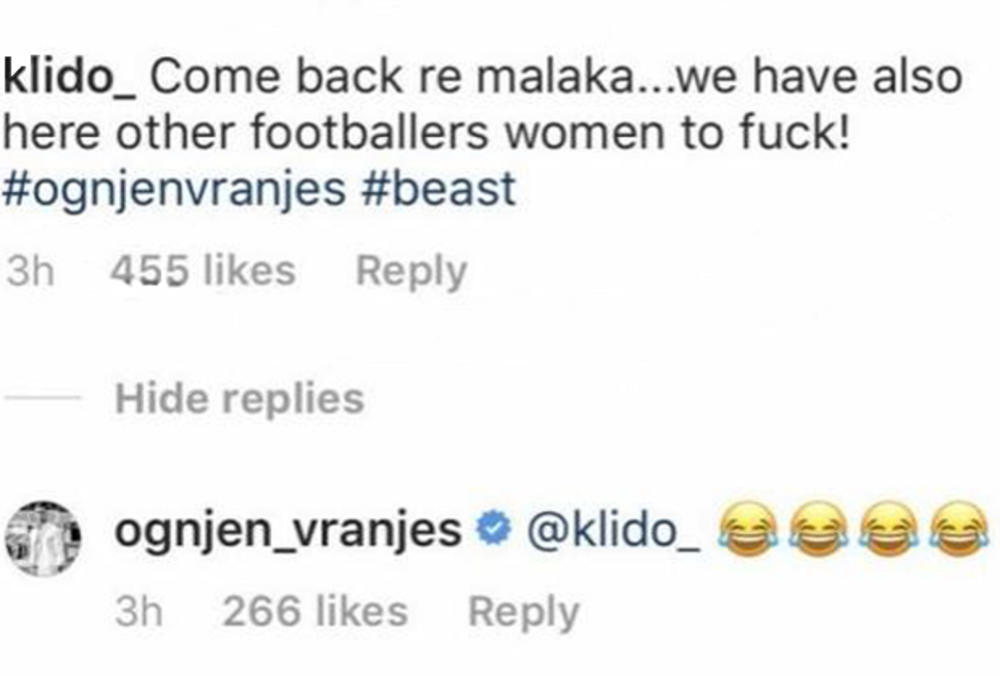1000x676 pixels.
Task: Click the 3h timestamp beside 266 likes
Action: tap(138, 612)
